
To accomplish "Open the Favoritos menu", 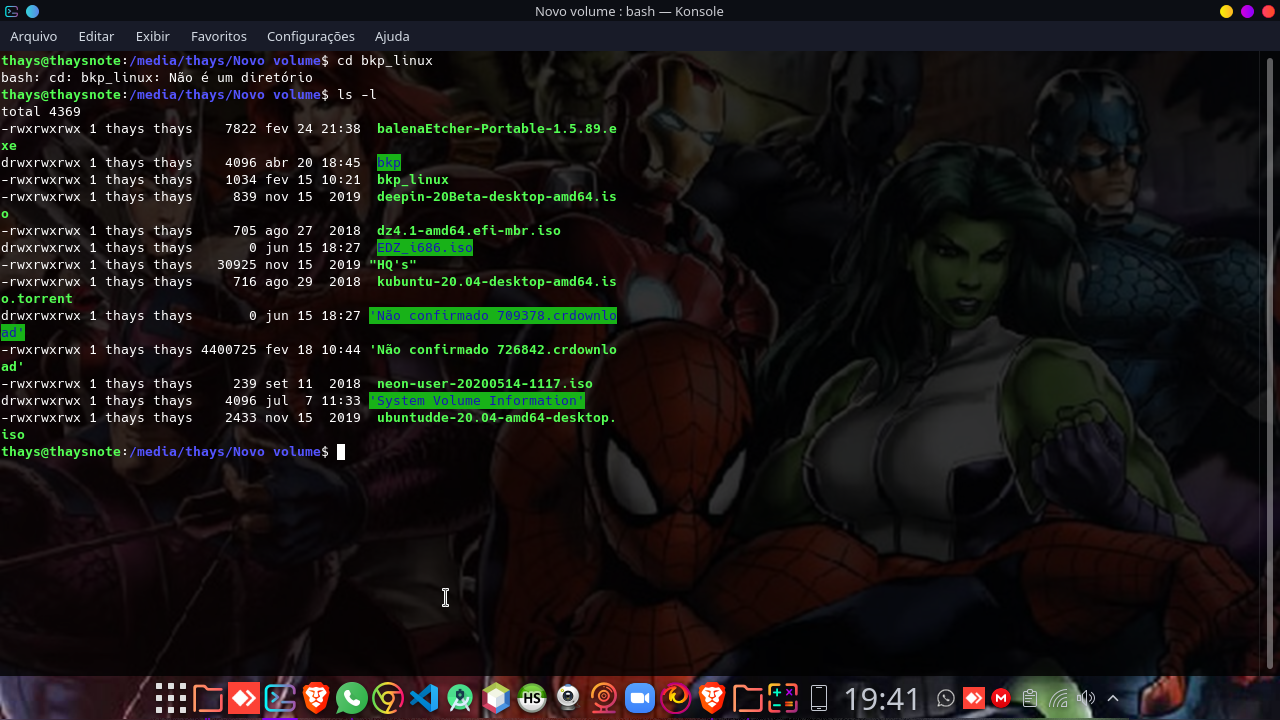I will (x=219, y=36).
